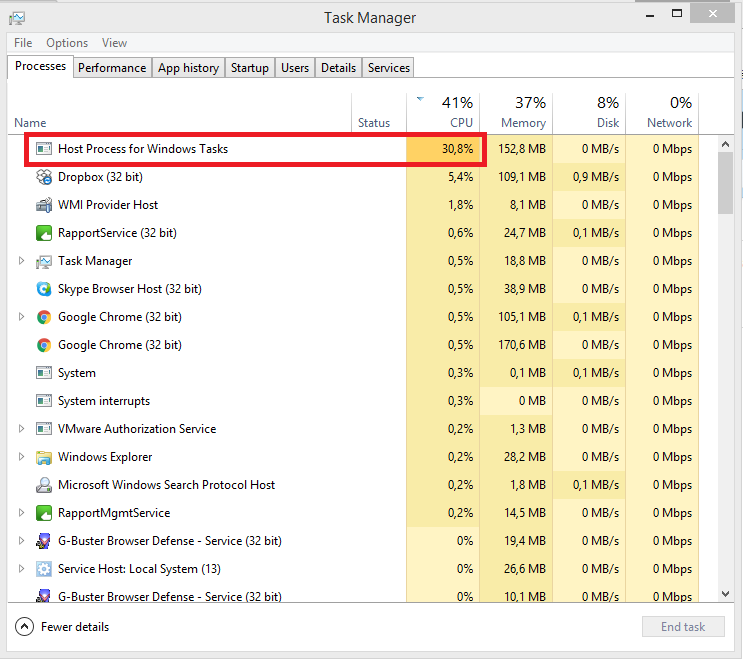Click the Skype Browser Host icon
Image resolution: width=743 pixels, height=659 pixels.
pyautogui.click(x=44, y=289)
